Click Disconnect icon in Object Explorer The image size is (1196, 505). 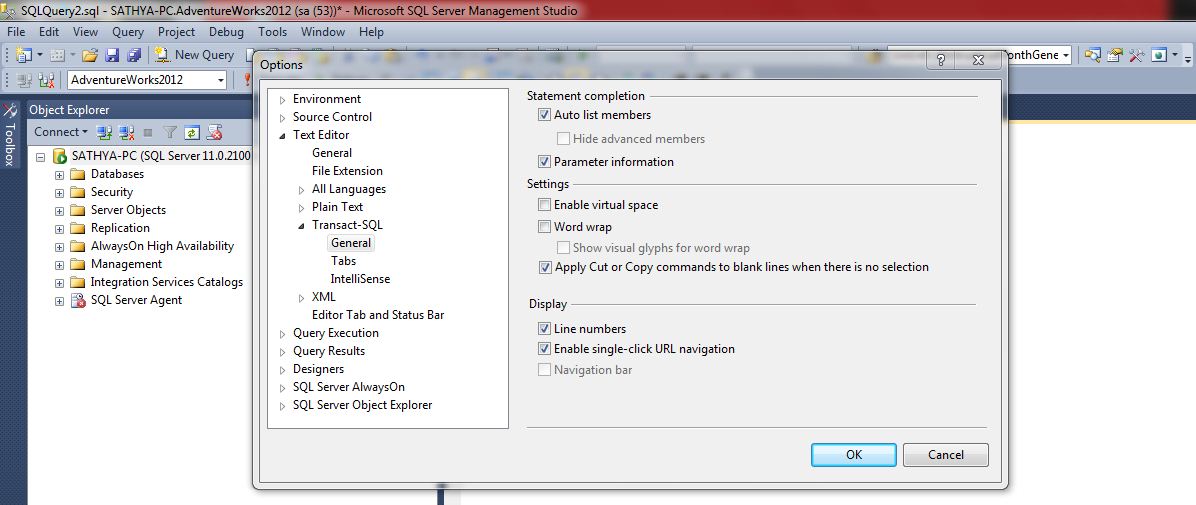pyautogui.click(x=127, y=132)
